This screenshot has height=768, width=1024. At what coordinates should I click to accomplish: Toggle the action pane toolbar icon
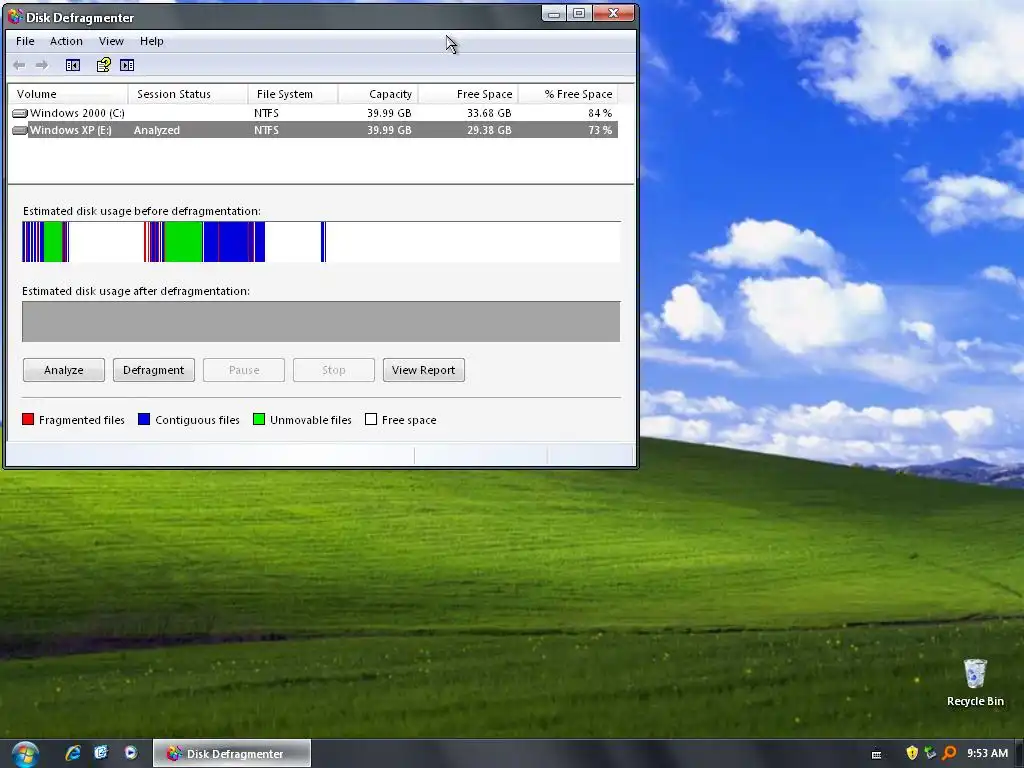(x=127, y=65)
